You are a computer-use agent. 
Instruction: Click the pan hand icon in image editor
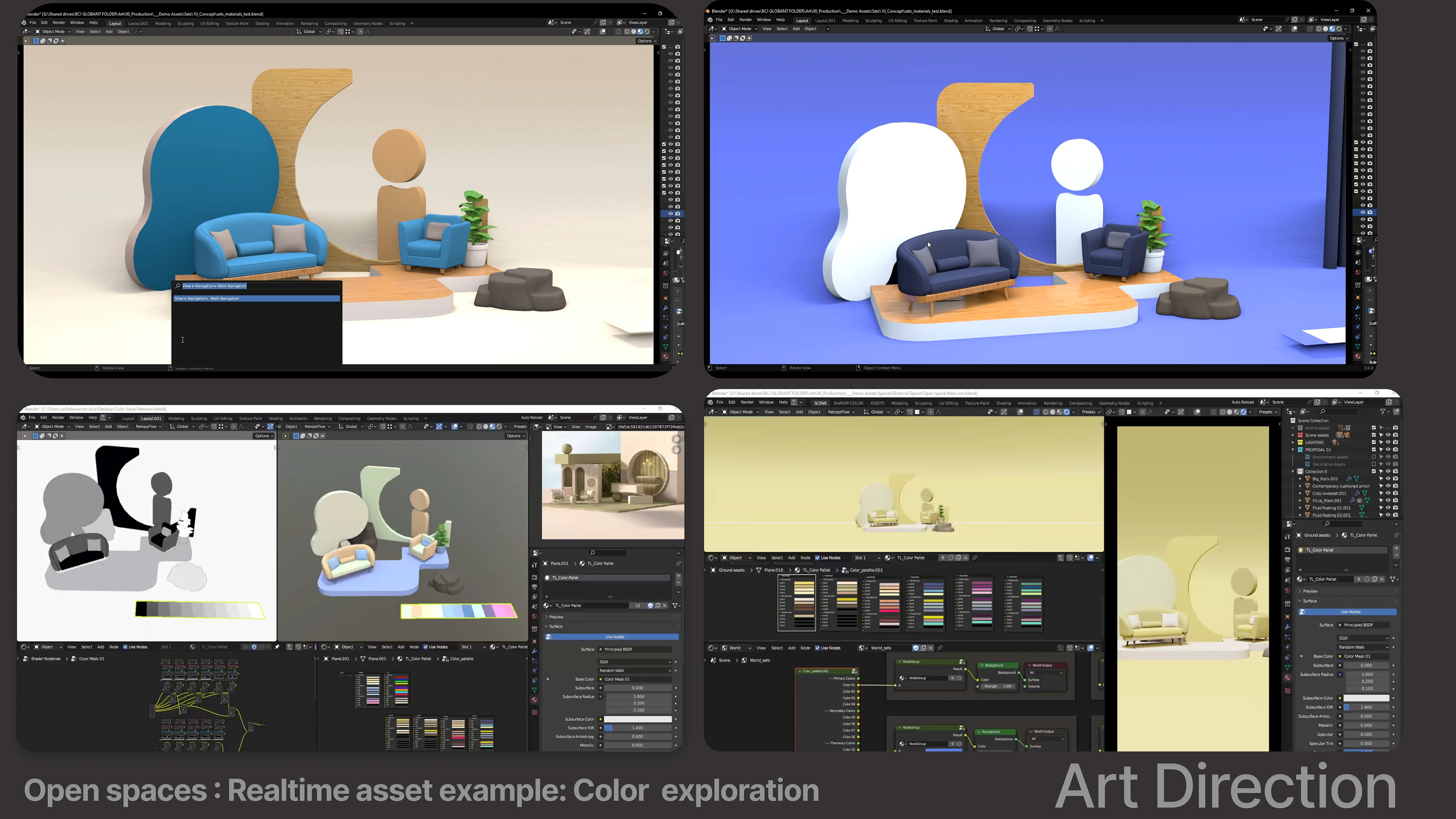(x=676, y=450)
